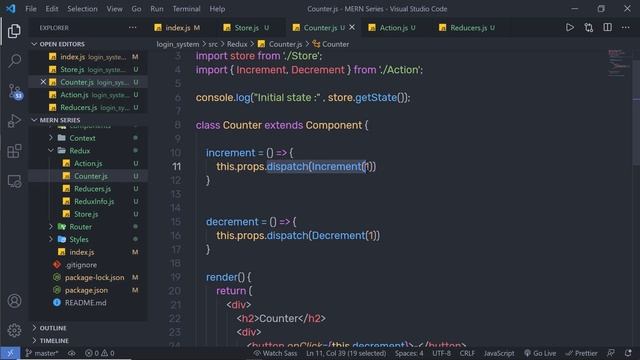Viewport: 640px width, 360px height.
Task: Change encoding via UTF-8
Action: click(x=442, y=353)
